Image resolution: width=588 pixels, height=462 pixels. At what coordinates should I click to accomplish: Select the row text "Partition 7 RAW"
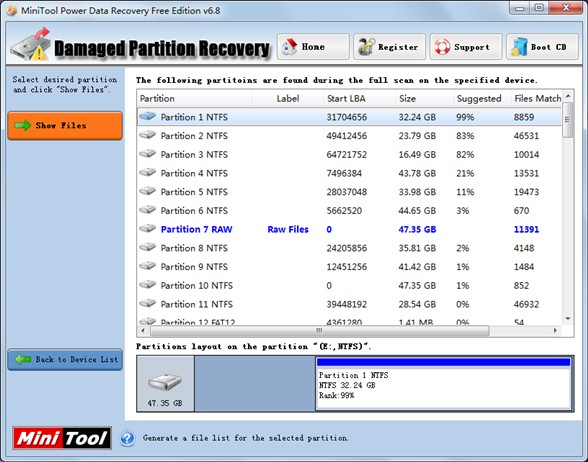coord(196,230)
